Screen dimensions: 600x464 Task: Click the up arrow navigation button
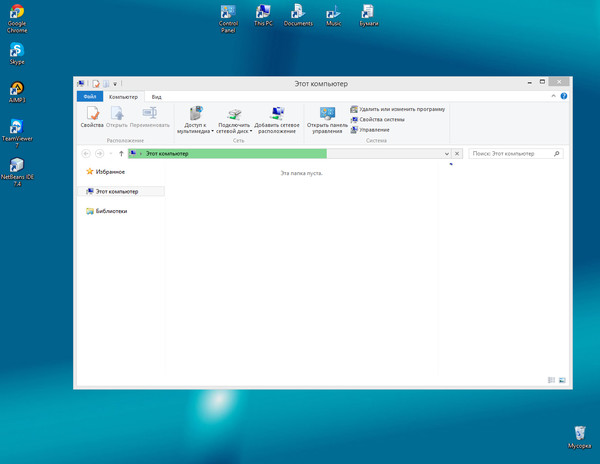point(121,154)
